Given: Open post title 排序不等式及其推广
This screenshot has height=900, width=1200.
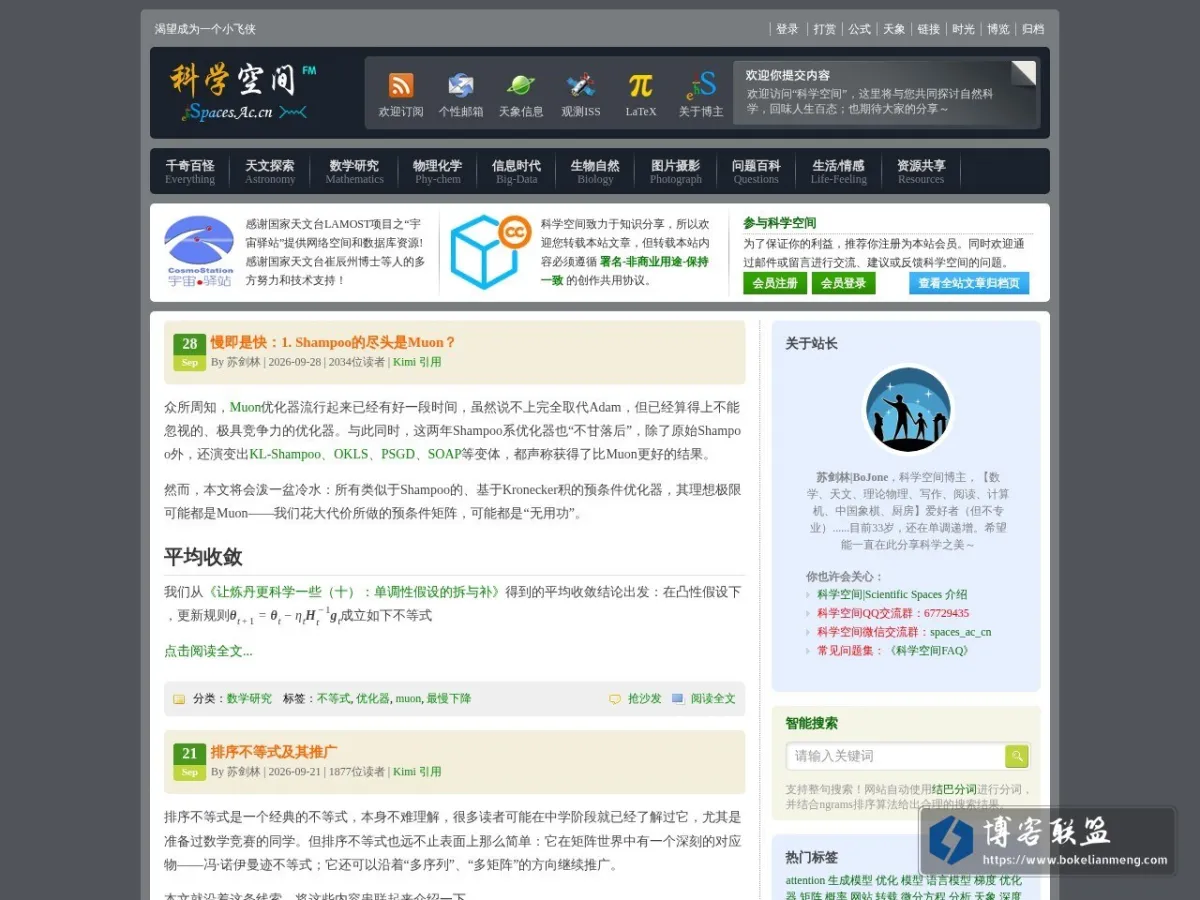Looking at the screenshot, I should point(273,752).
